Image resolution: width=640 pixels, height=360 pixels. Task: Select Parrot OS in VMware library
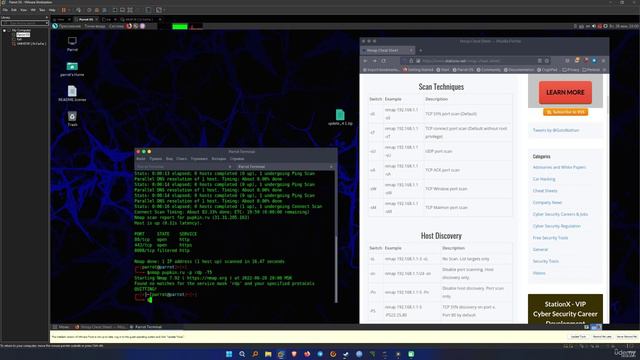coord(23,35)
